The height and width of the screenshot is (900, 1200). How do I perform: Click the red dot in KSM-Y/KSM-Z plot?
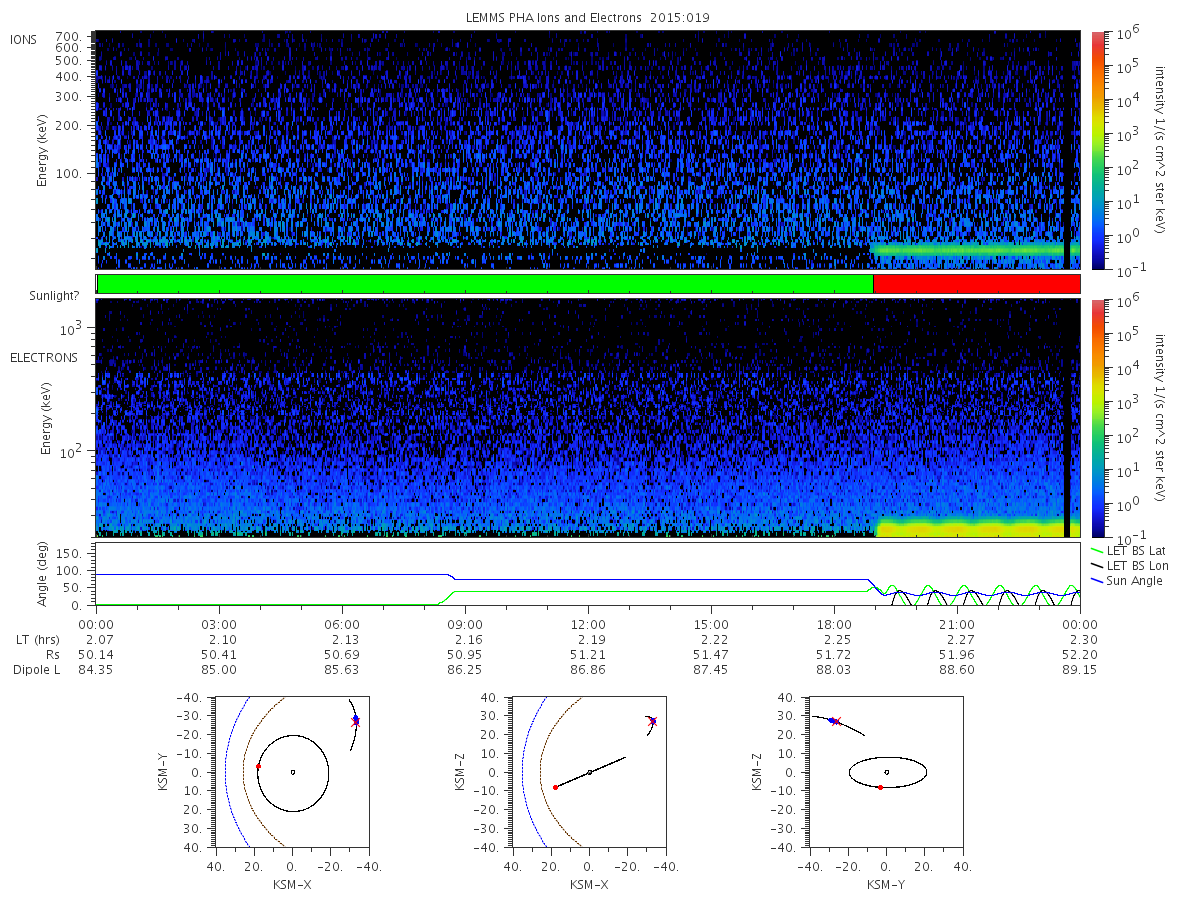pos(880,787)
